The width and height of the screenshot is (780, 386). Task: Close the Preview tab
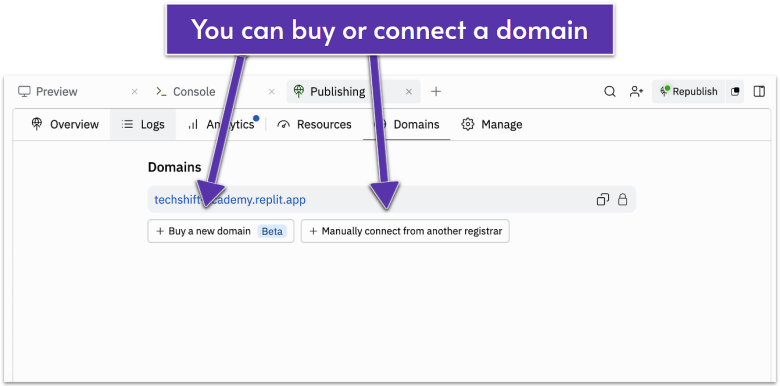point(134,92)
